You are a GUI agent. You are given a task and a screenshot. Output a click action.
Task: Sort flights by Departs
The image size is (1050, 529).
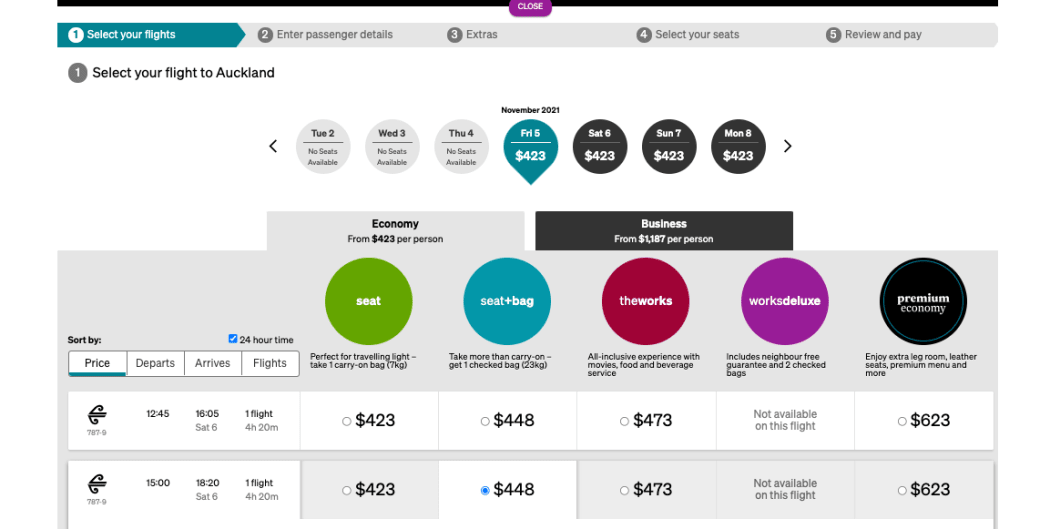point(155,363)
